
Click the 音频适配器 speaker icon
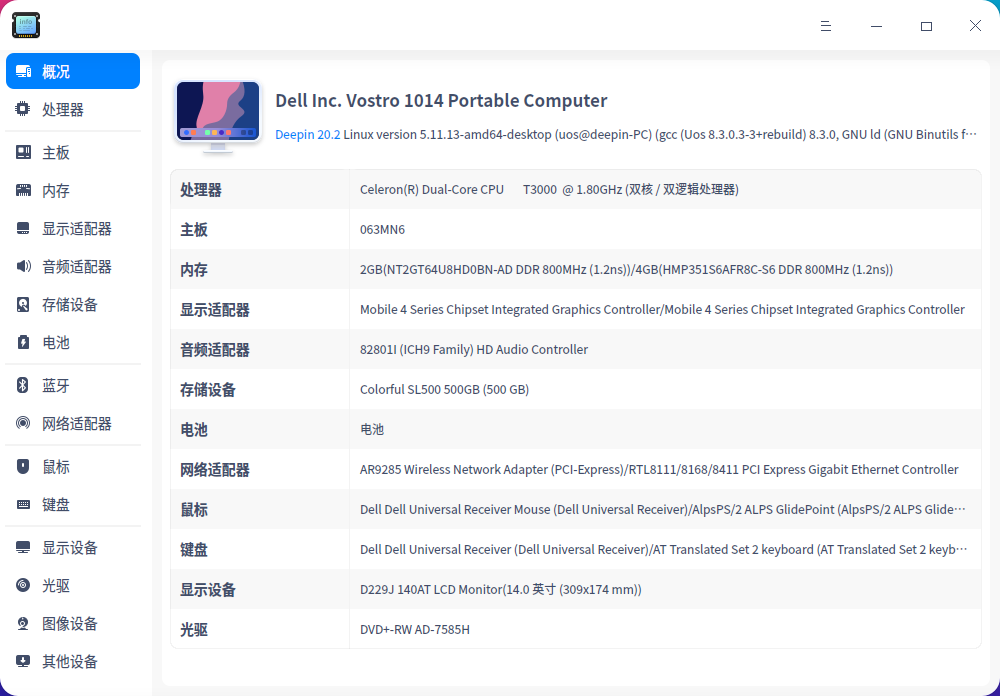tap(23, 266)
